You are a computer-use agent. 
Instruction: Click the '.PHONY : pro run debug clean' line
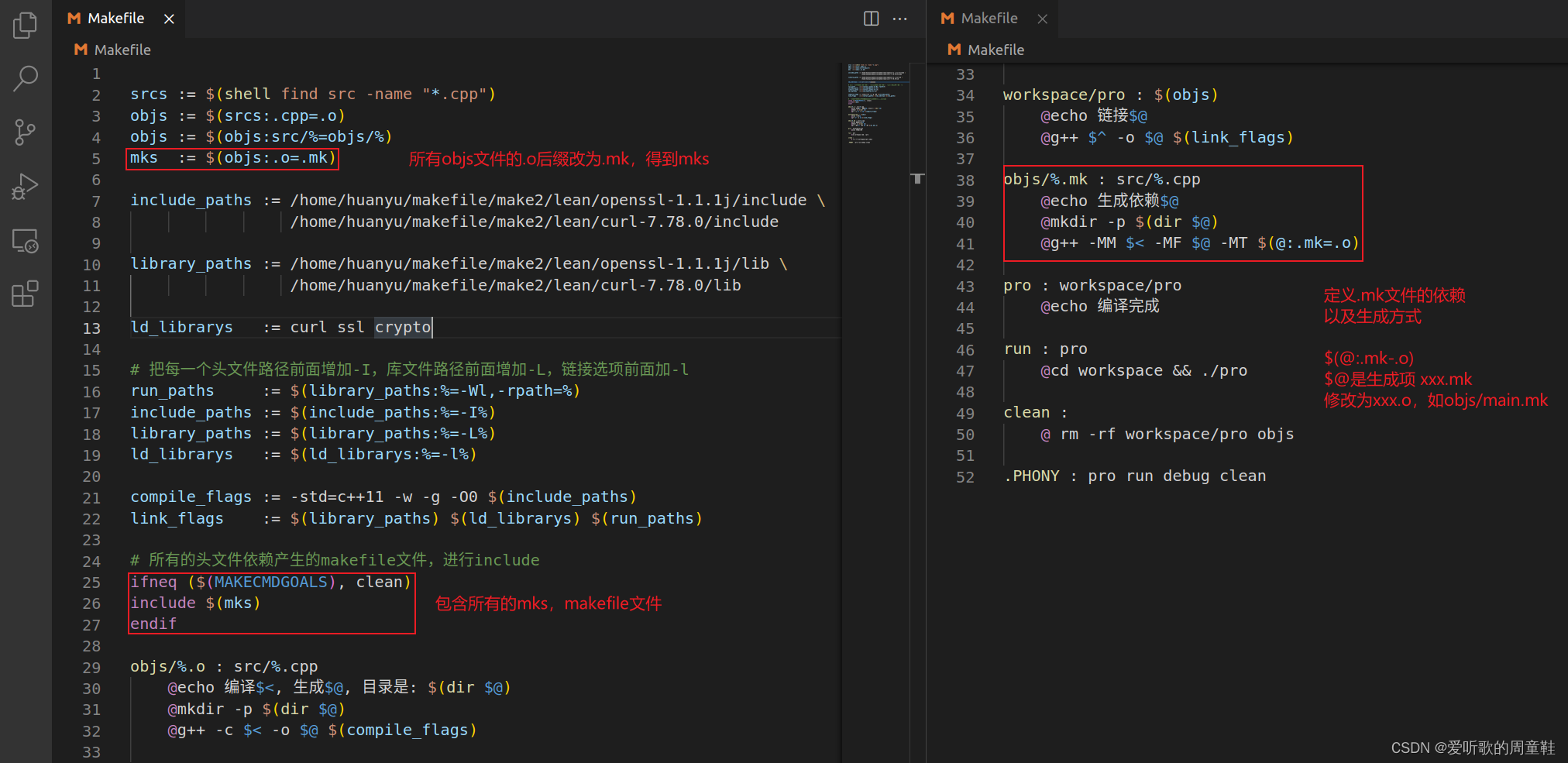tap(1134, 476)
